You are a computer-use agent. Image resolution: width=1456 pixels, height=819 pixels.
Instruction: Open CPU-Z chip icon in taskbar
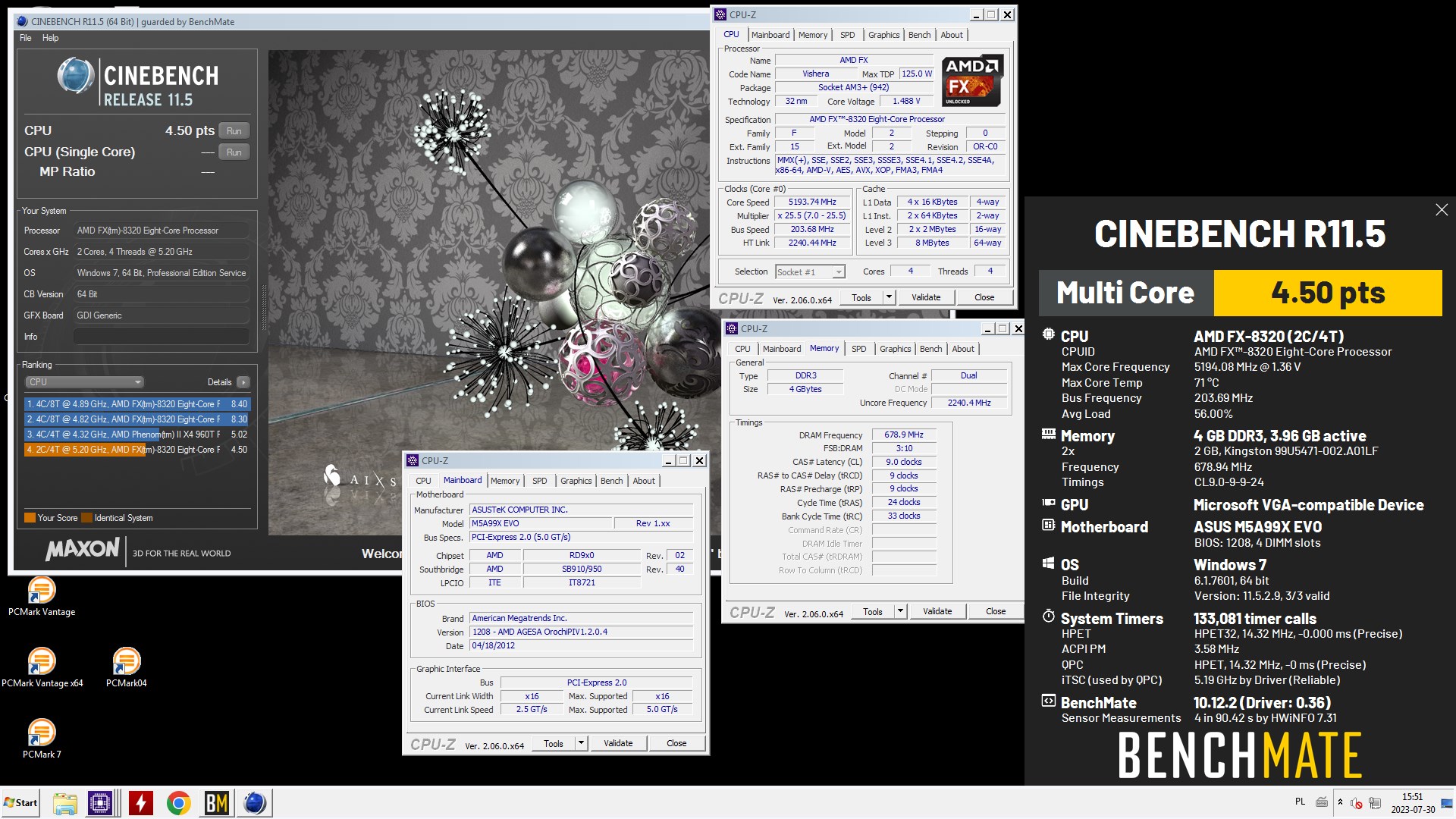coord(100,803)
